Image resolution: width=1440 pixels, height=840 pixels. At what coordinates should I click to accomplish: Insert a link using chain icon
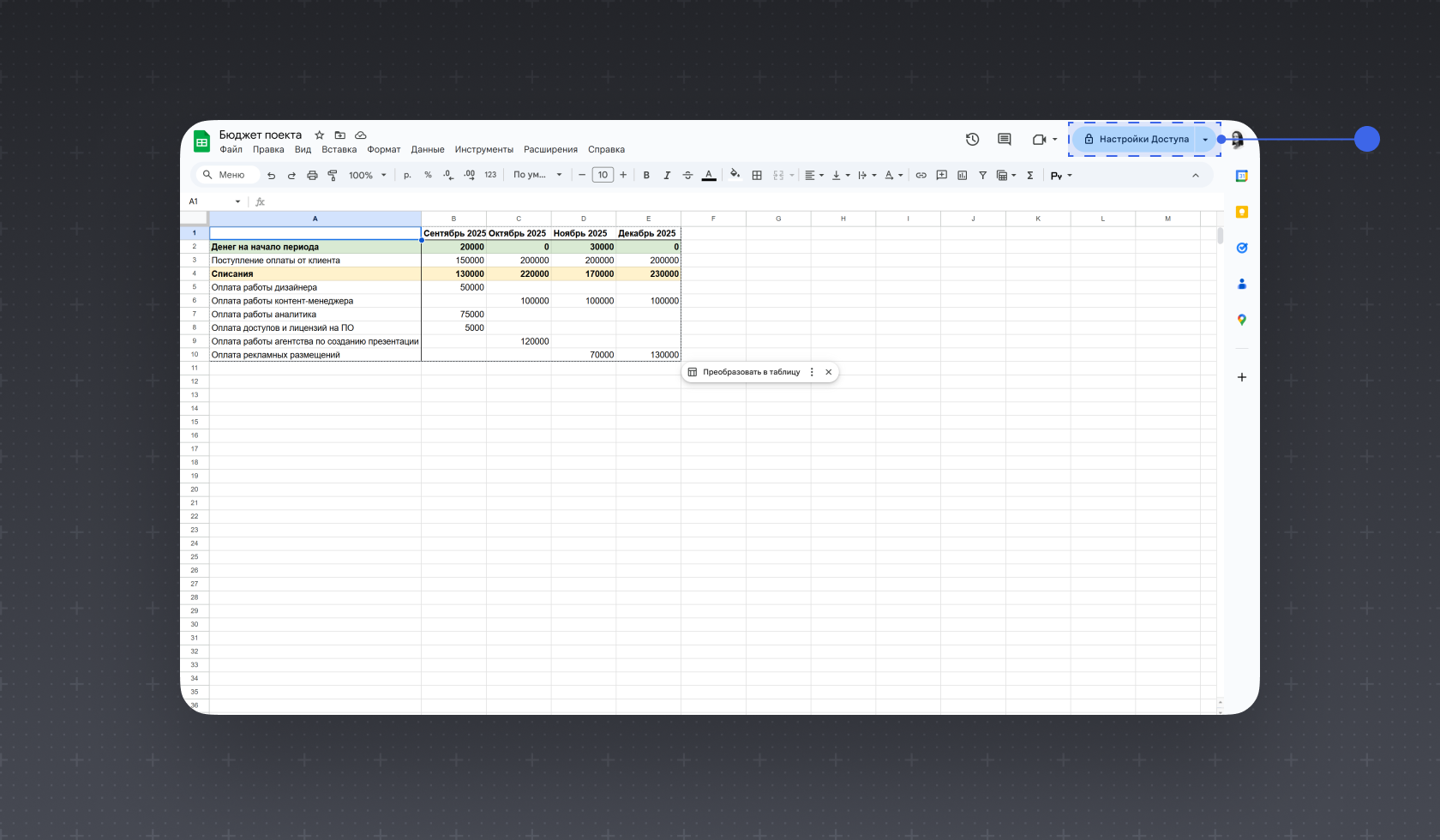click(921, 175)
